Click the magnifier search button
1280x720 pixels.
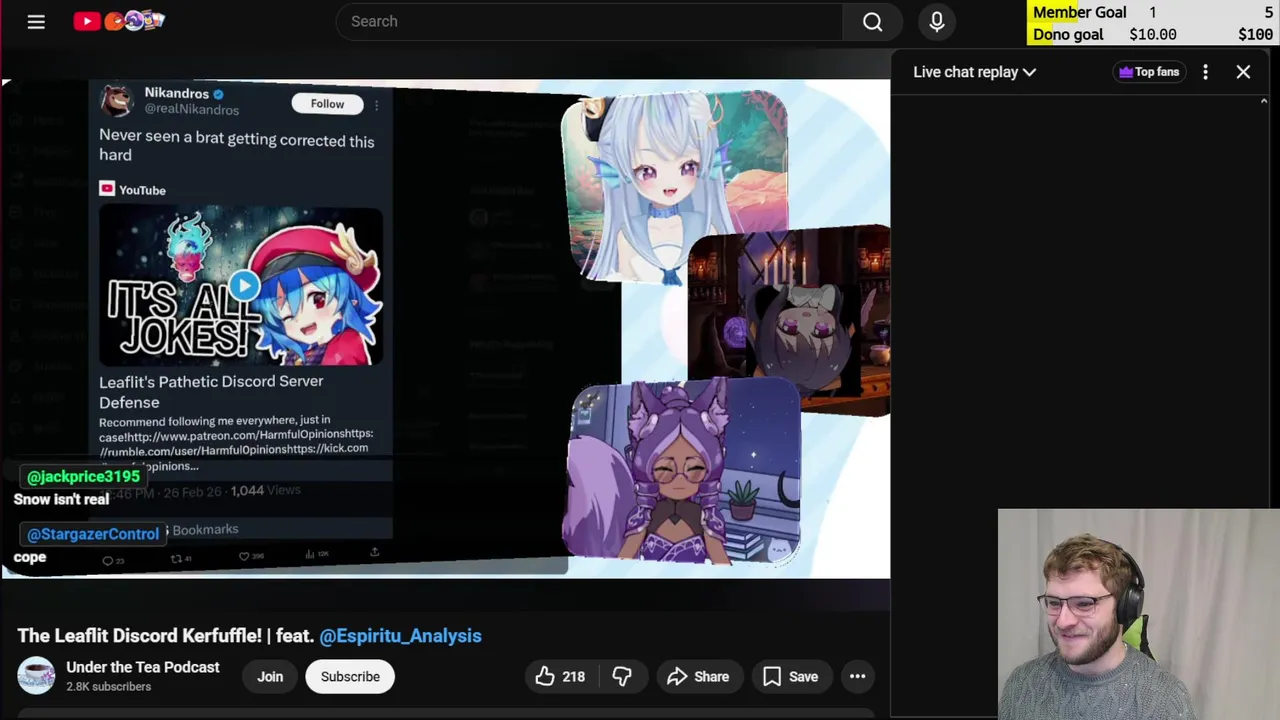pyautogui.click(x=873, y=21)
